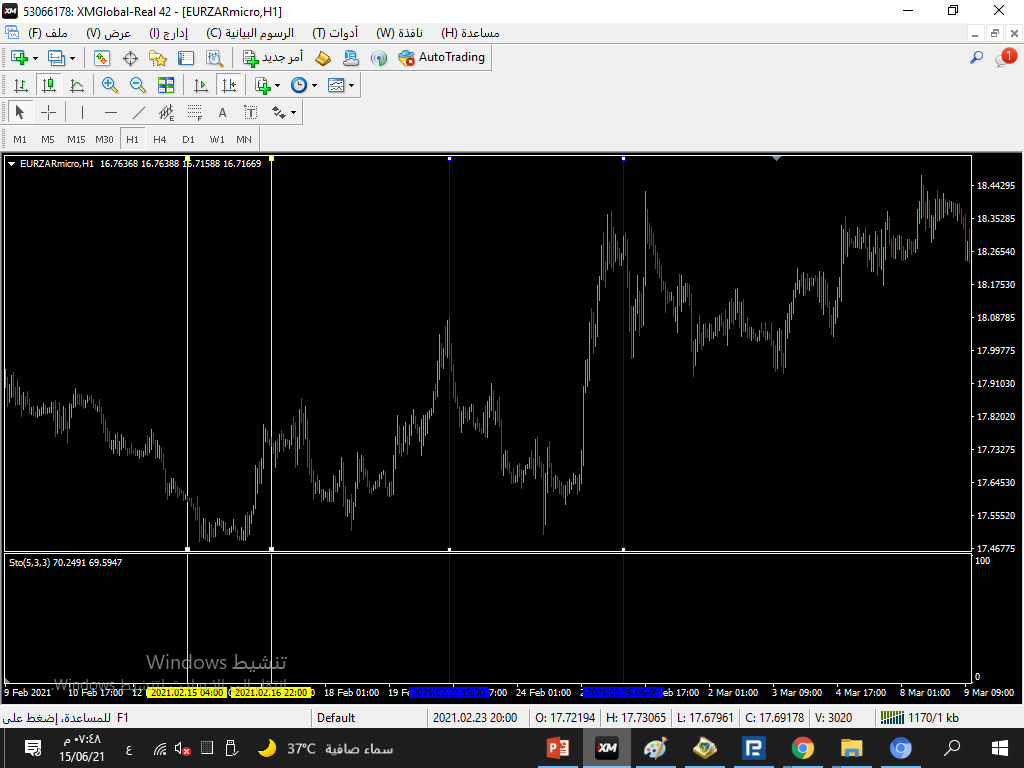Open the chart templates dropdown
Image resolution: width=1024 pixels, height=768 pixels.
coord(341,86)
